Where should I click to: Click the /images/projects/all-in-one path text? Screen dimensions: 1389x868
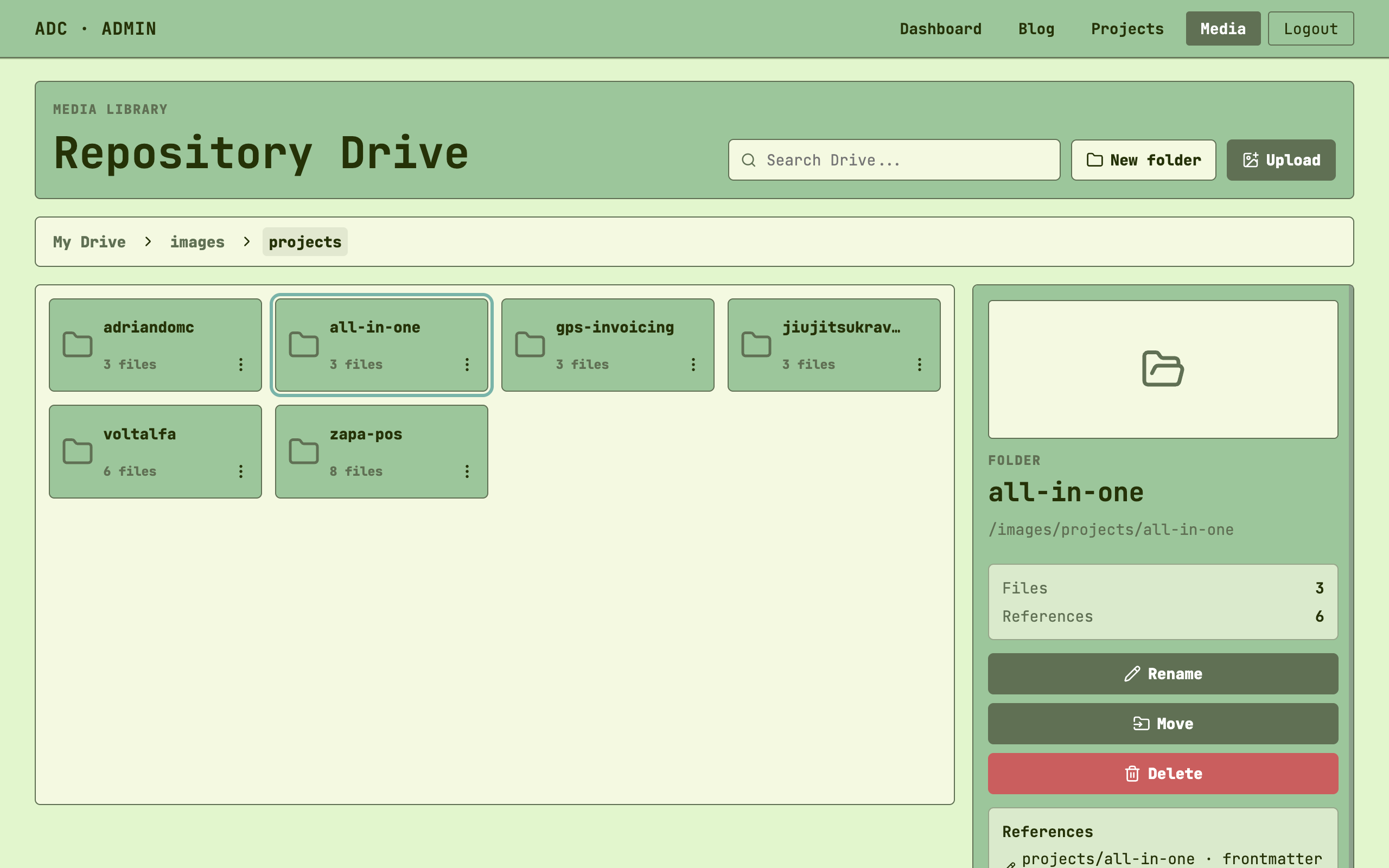1111,529
